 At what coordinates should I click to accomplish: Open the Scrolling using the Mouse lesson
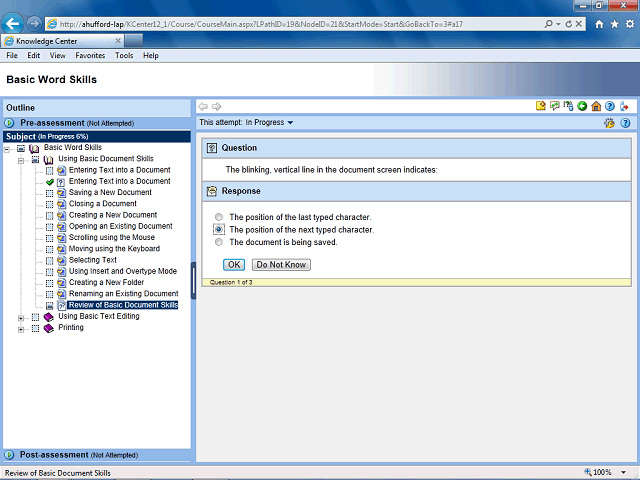click(x=111, y=238)
